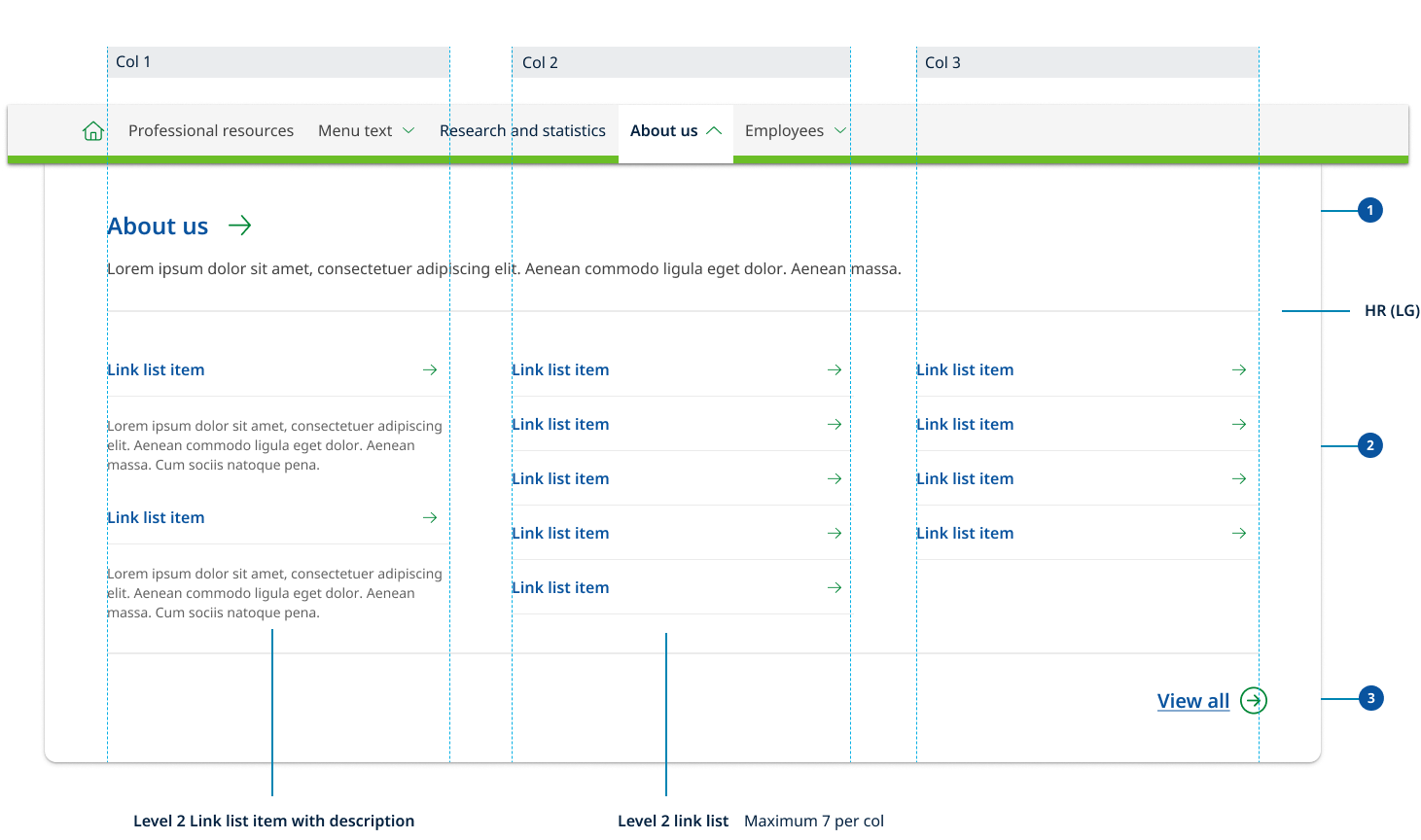Open third Link list item in column 2
Screen dimensions: 1421x840
[560, 479]
